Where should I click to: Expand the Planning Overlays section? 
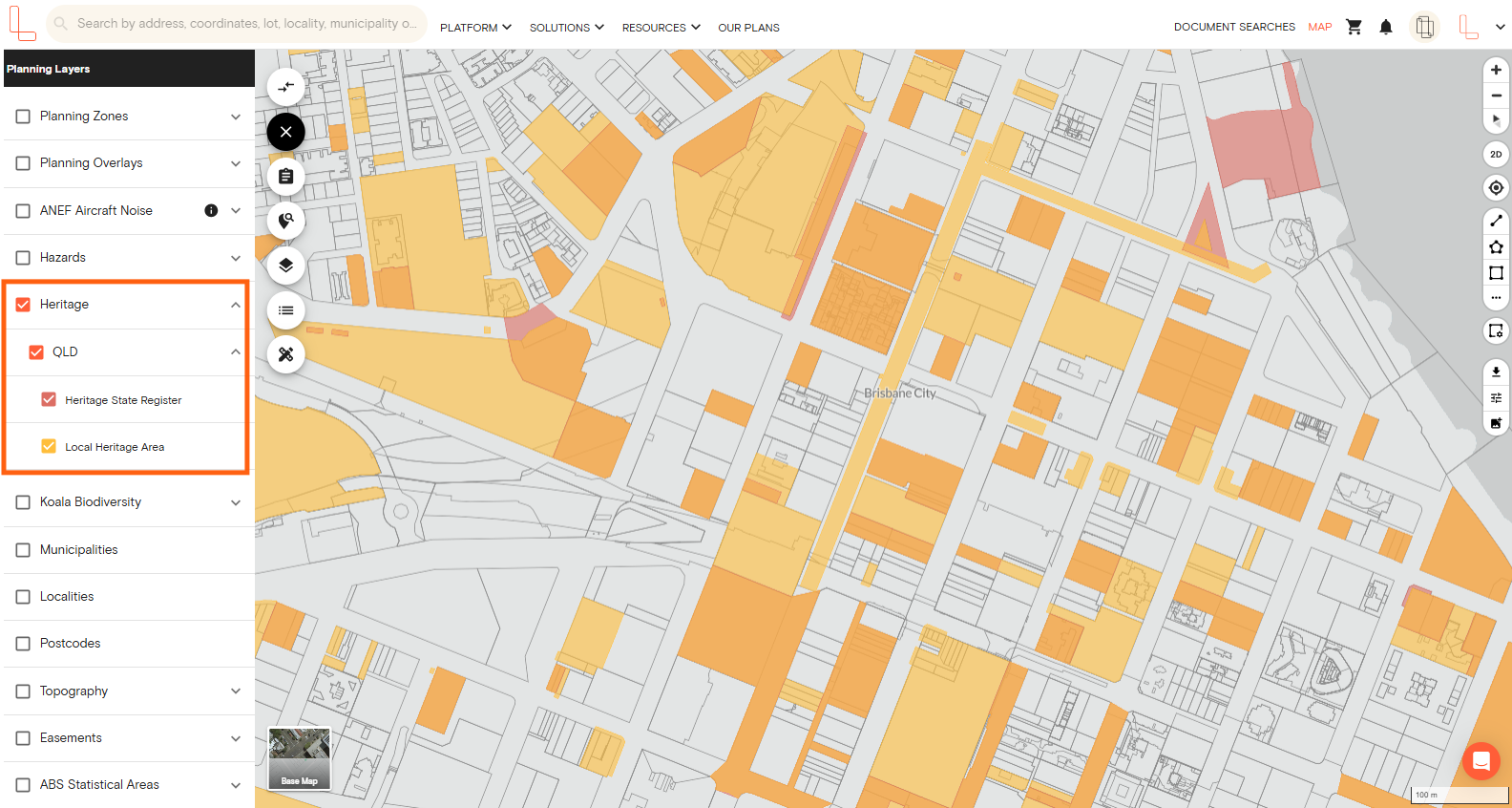(x=236, y=163)
